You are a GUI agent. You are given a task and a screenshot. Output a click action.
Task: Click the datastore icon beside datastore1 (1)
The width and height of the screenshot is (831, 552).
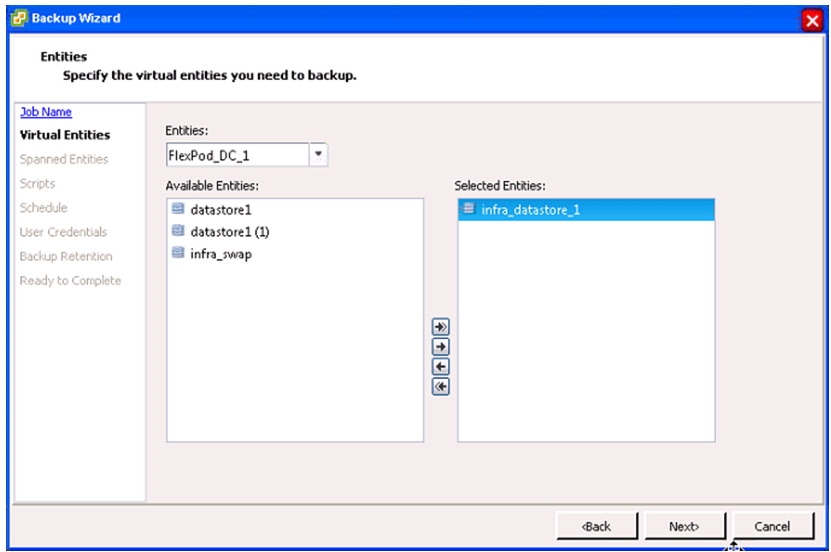(x=178, y=230)
